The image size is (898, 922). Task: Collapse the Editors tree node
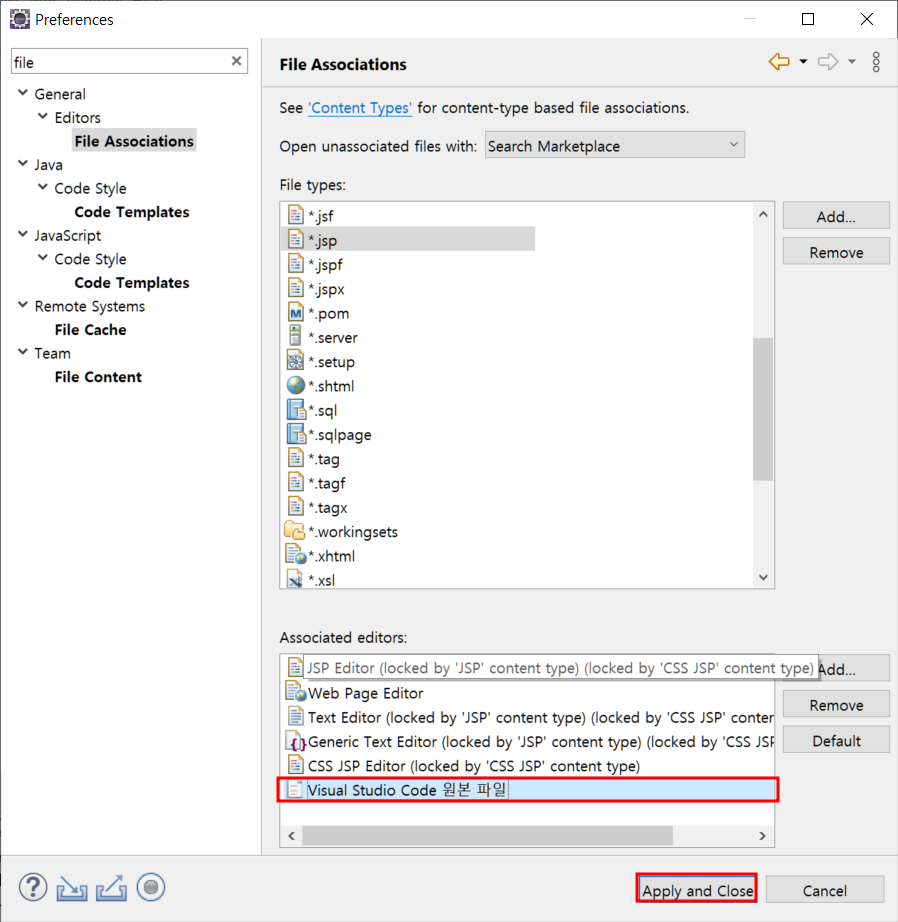point(43,116)
